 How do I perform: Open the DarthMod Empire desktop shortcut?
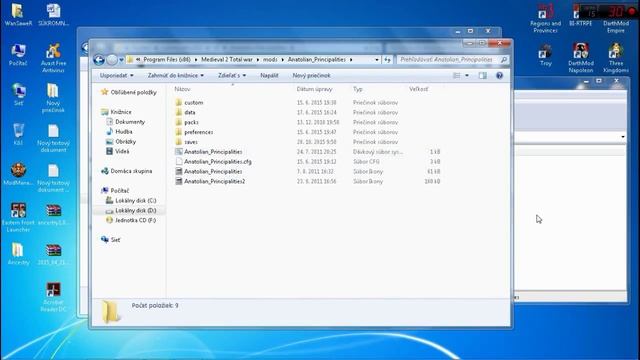[x=616, y=20]
